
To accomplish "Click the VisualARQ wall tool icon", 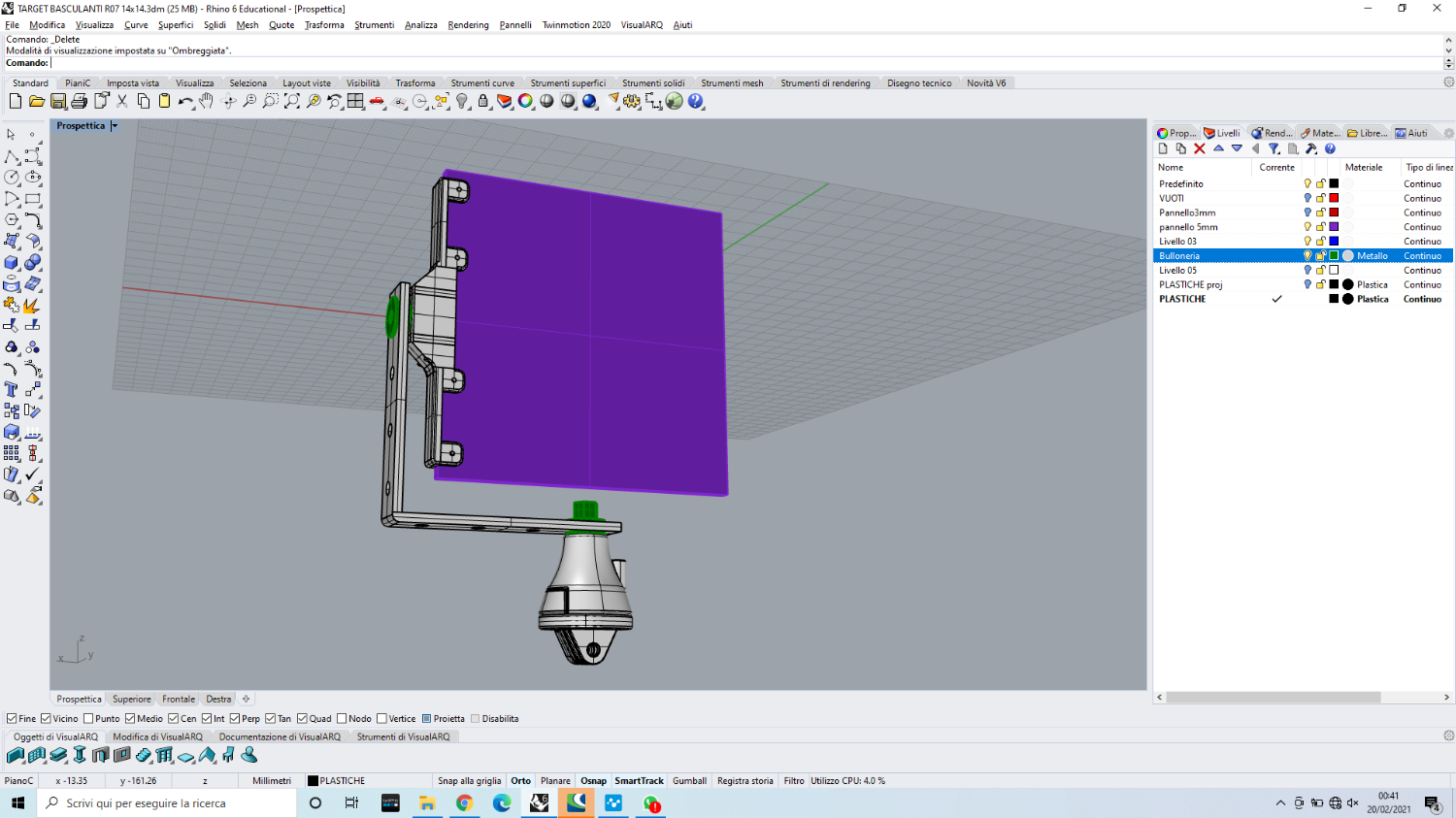I will pos(16,755).
